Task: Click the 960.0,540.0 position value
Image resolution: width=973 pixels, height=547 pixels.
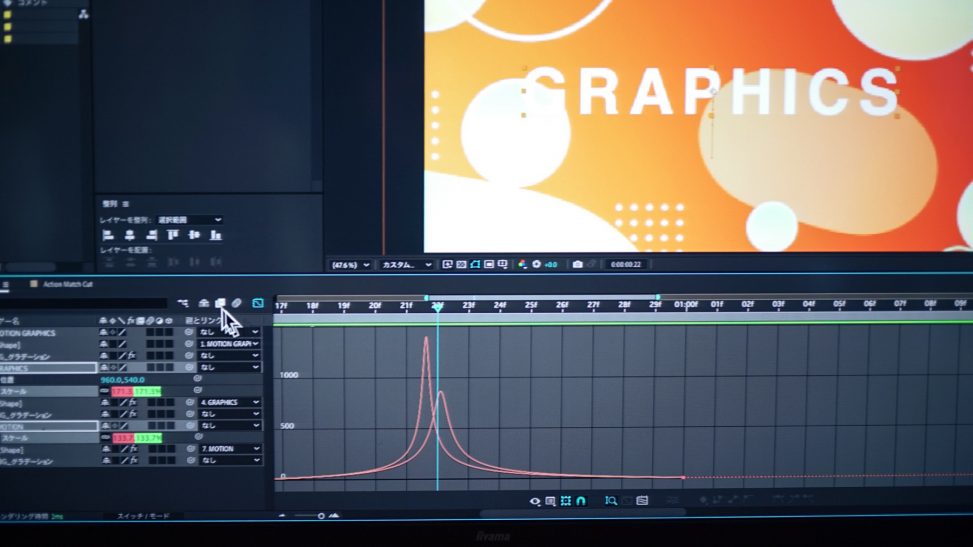Action: point(122,380)
